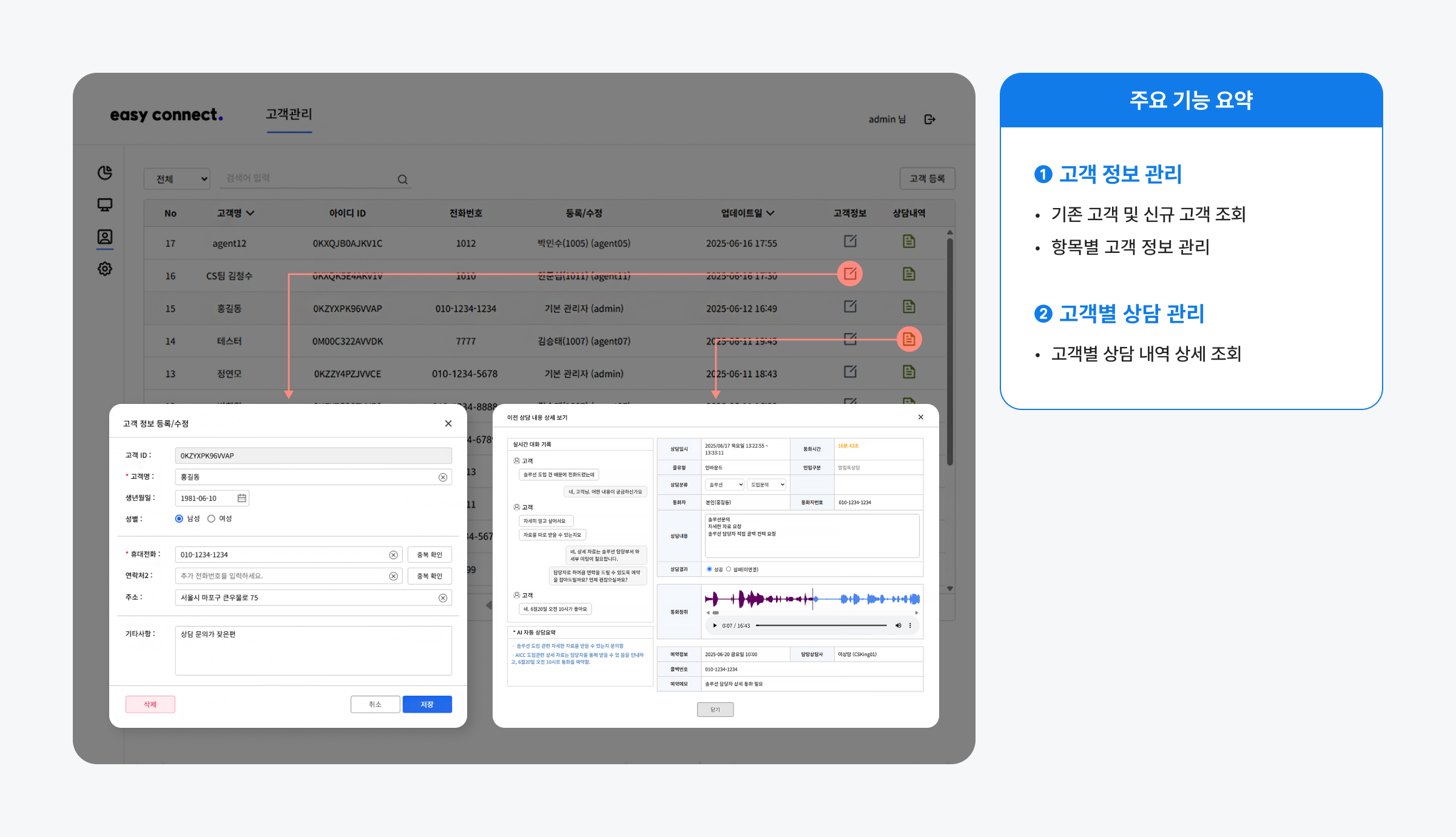This screenshot has height=837, width=1456.
Task: Edit customer info for agent12 row
Action: 850,241
